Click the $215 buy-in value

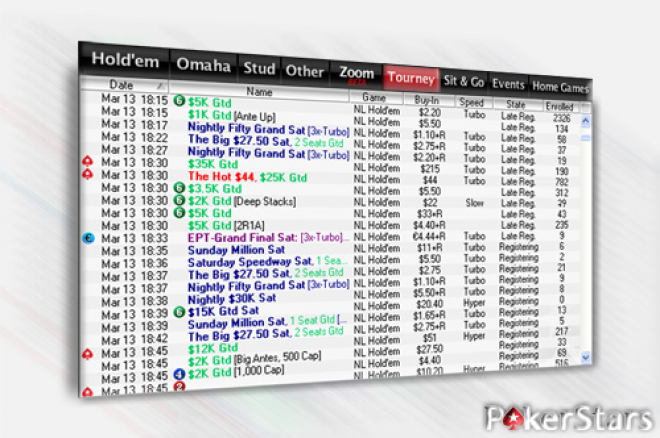point(429,169)
